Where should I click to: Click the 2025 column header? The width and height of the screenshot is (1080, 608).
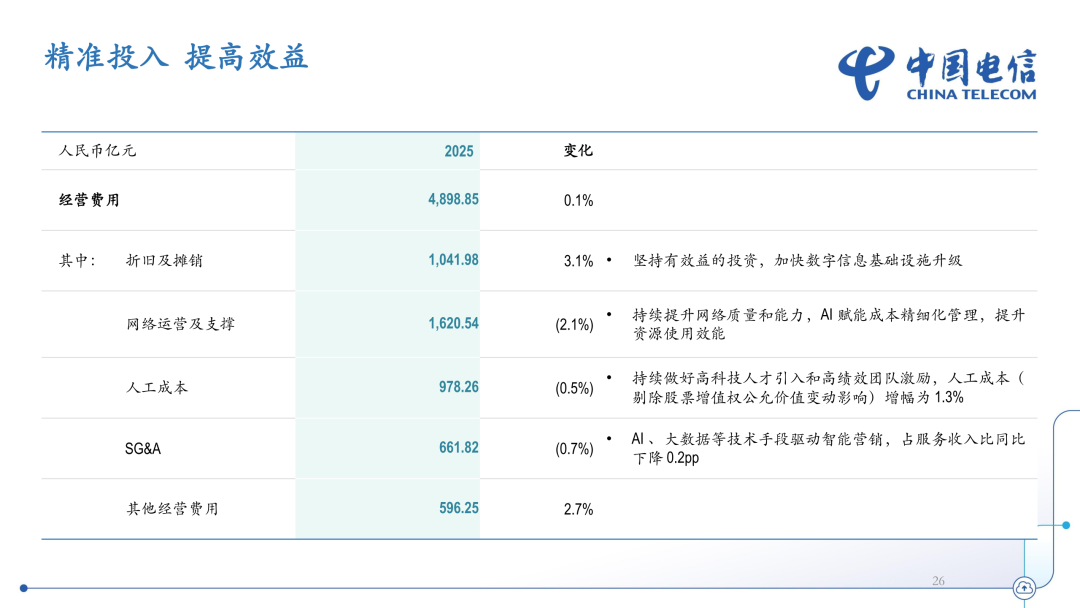[459, 151]
